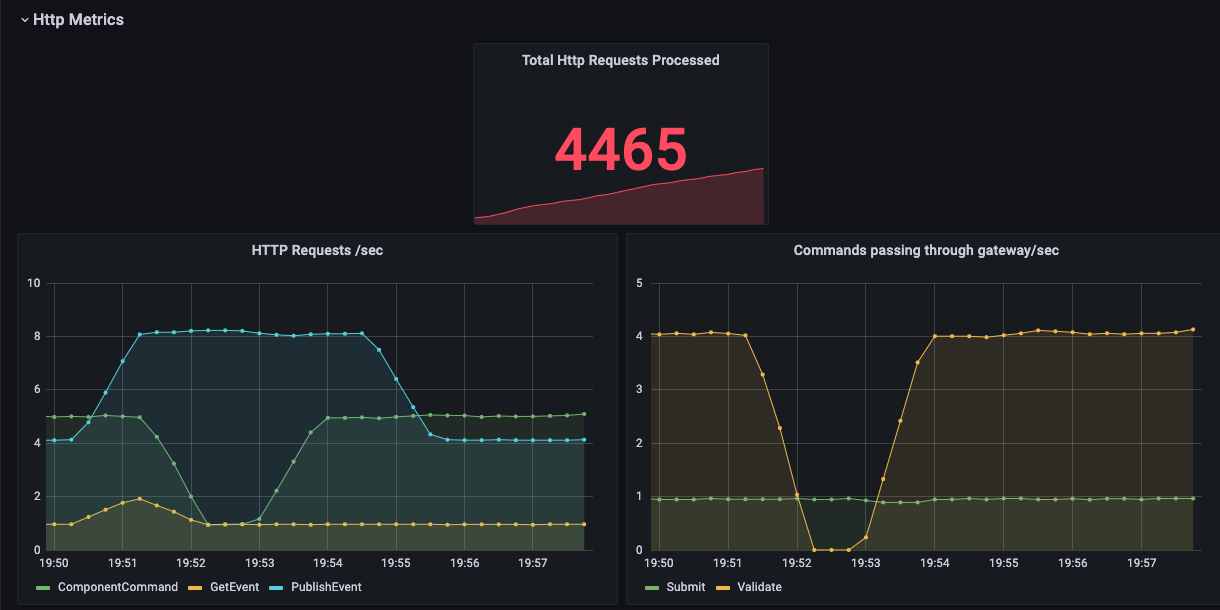Click the Validate legend label text
Viewport: 1220px width, 610px height.
pos(762,587)
